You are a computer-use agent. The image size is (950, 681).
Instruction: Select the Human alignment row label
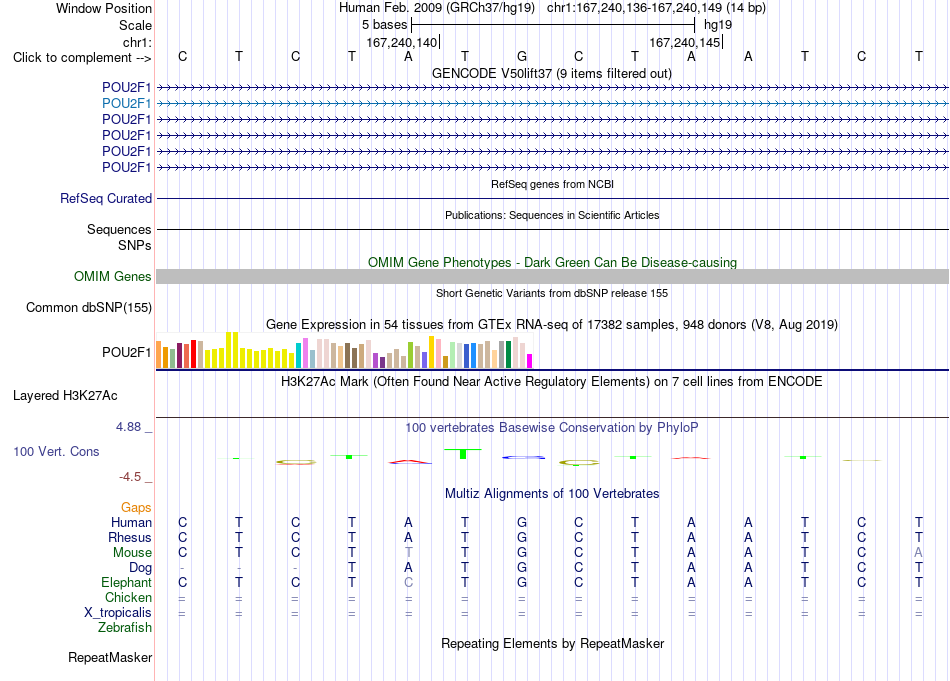pyautogui.click(x=131, y=522)
